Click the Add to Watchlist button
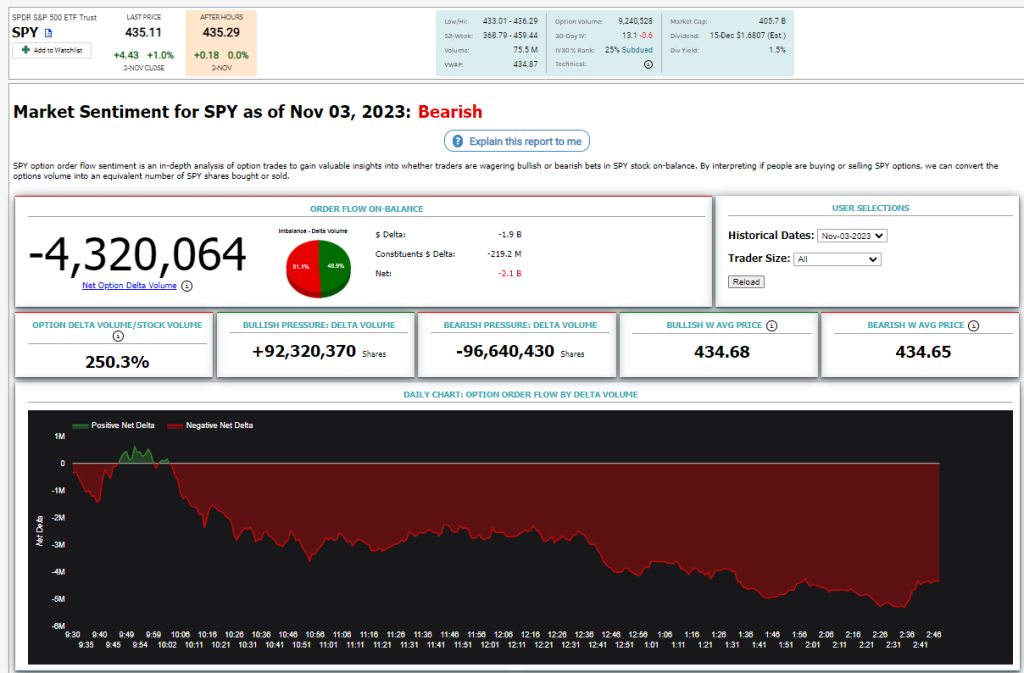1024x673 pixels. pos(52,50)
